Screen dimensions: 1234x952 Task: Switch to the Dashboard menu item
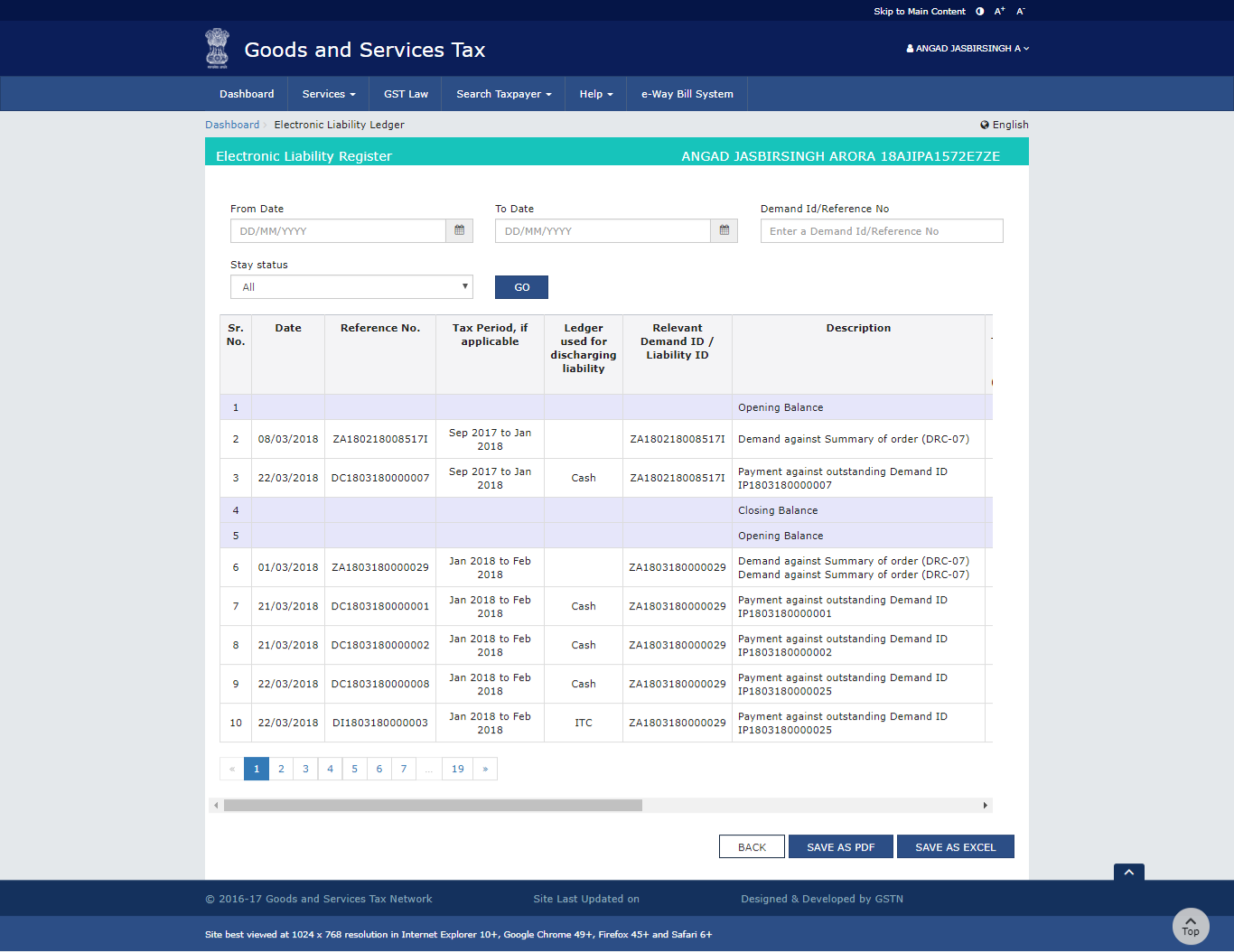246,93
